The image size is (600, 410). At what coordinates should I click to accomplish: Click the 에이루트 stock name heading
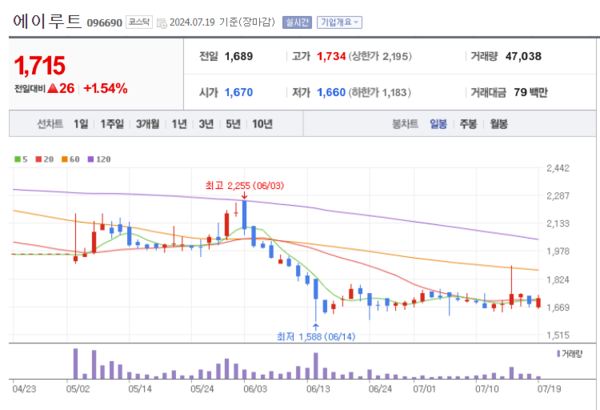(x=47, y=21)
